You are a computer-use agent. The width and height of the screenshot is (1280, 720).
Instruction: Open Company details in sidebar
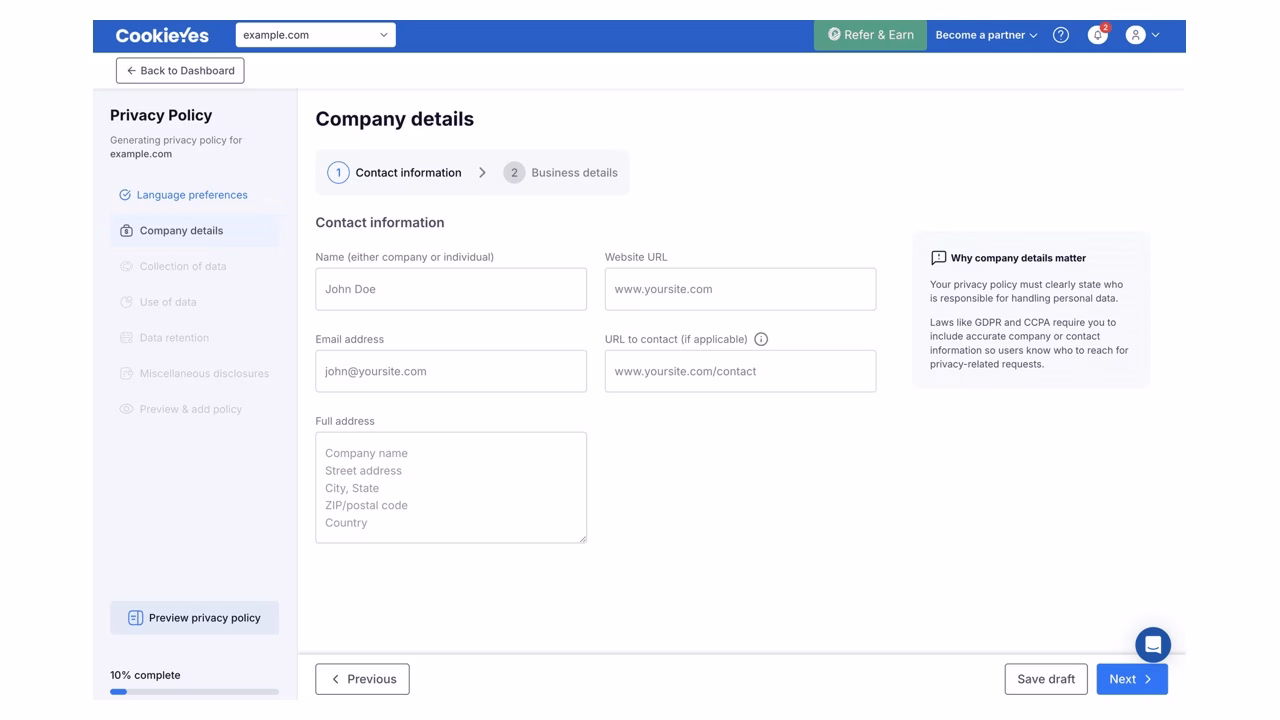tap(194, 231)
